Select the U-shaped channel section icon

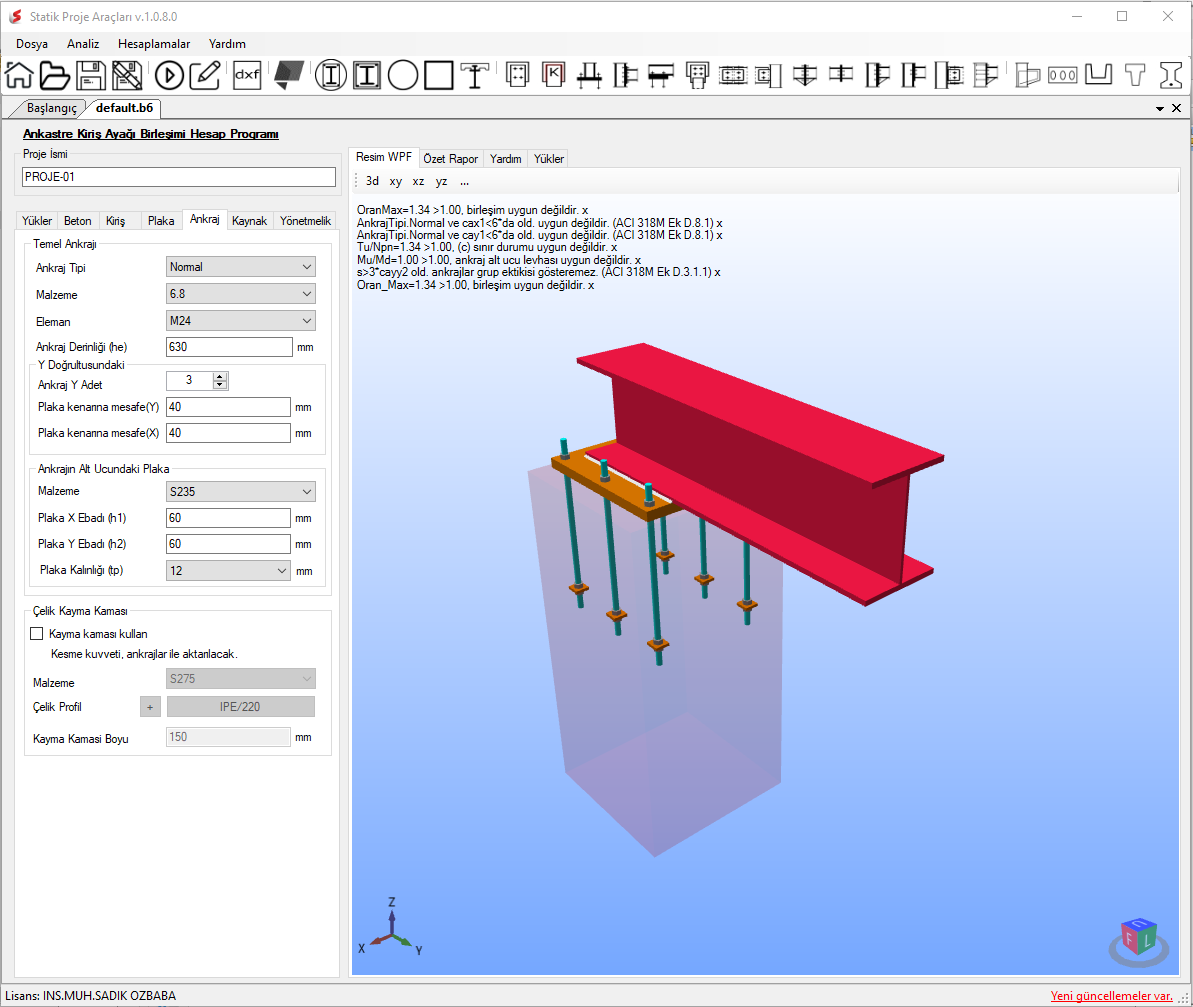pyautogui.click(x=1099, y=75)
